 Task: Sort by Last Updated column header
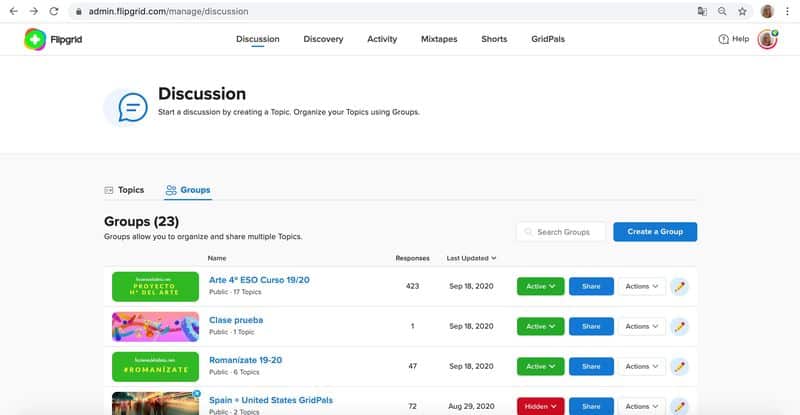coord(471,258)
